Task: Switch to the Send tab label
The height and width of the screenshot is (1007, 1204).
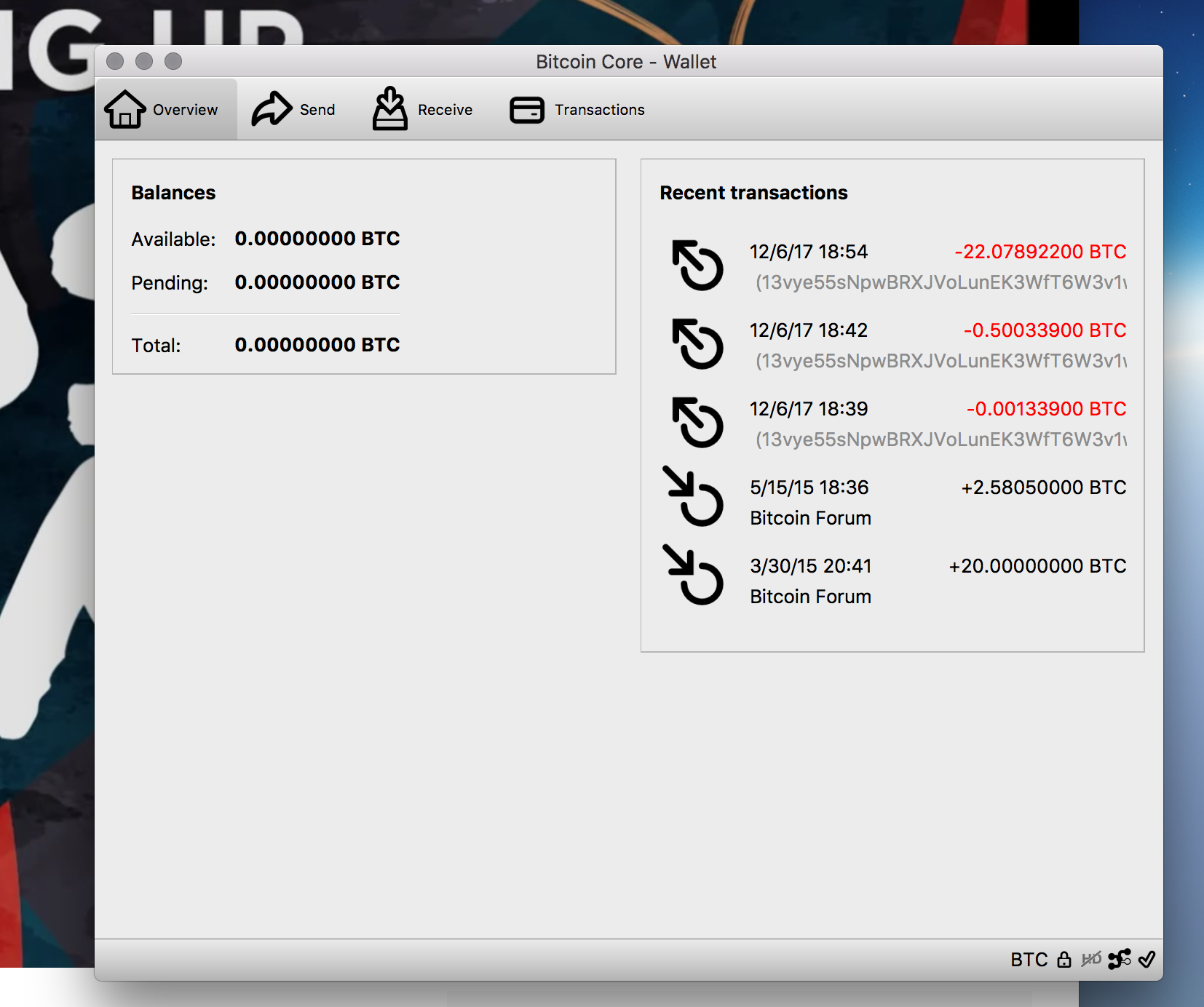Action: coord(317,110)
